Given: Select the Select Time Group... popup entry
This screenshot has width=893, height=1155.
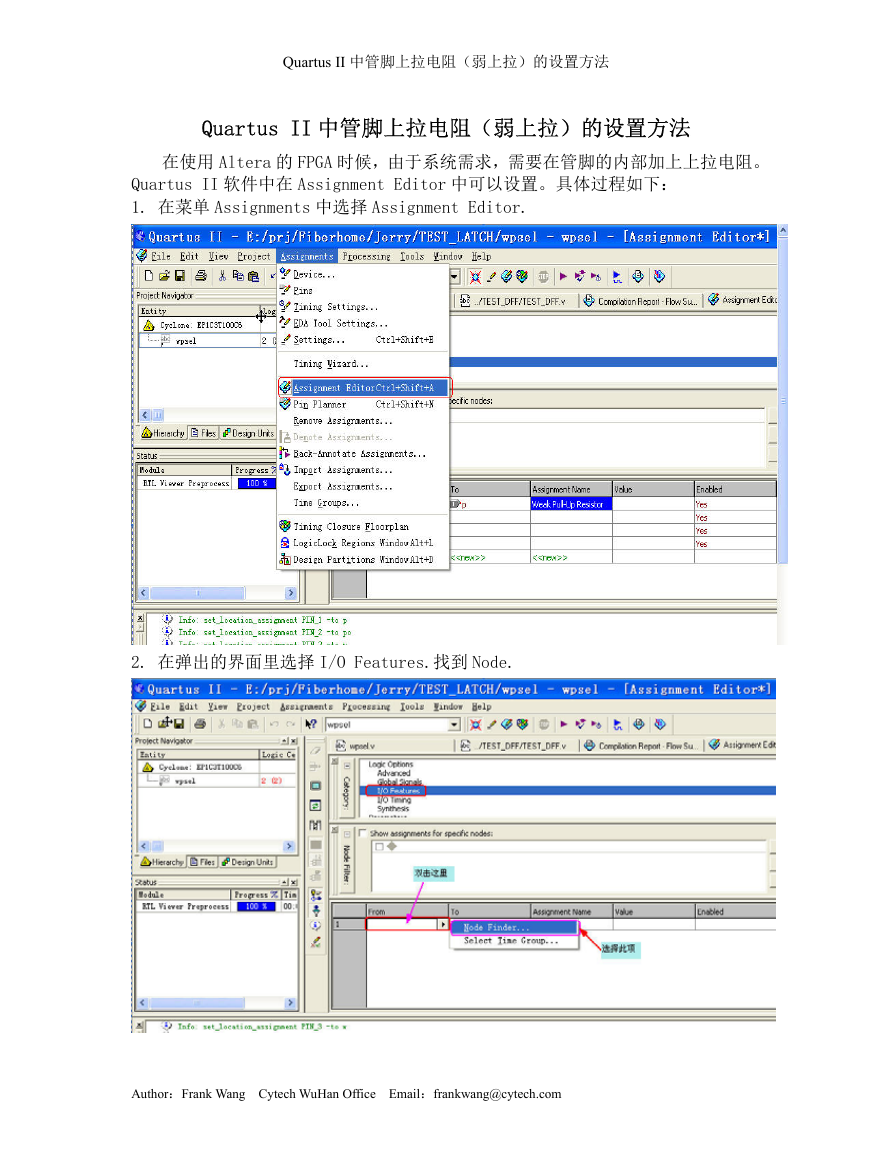Looking at the screenshot, I should tap(511, 941).
